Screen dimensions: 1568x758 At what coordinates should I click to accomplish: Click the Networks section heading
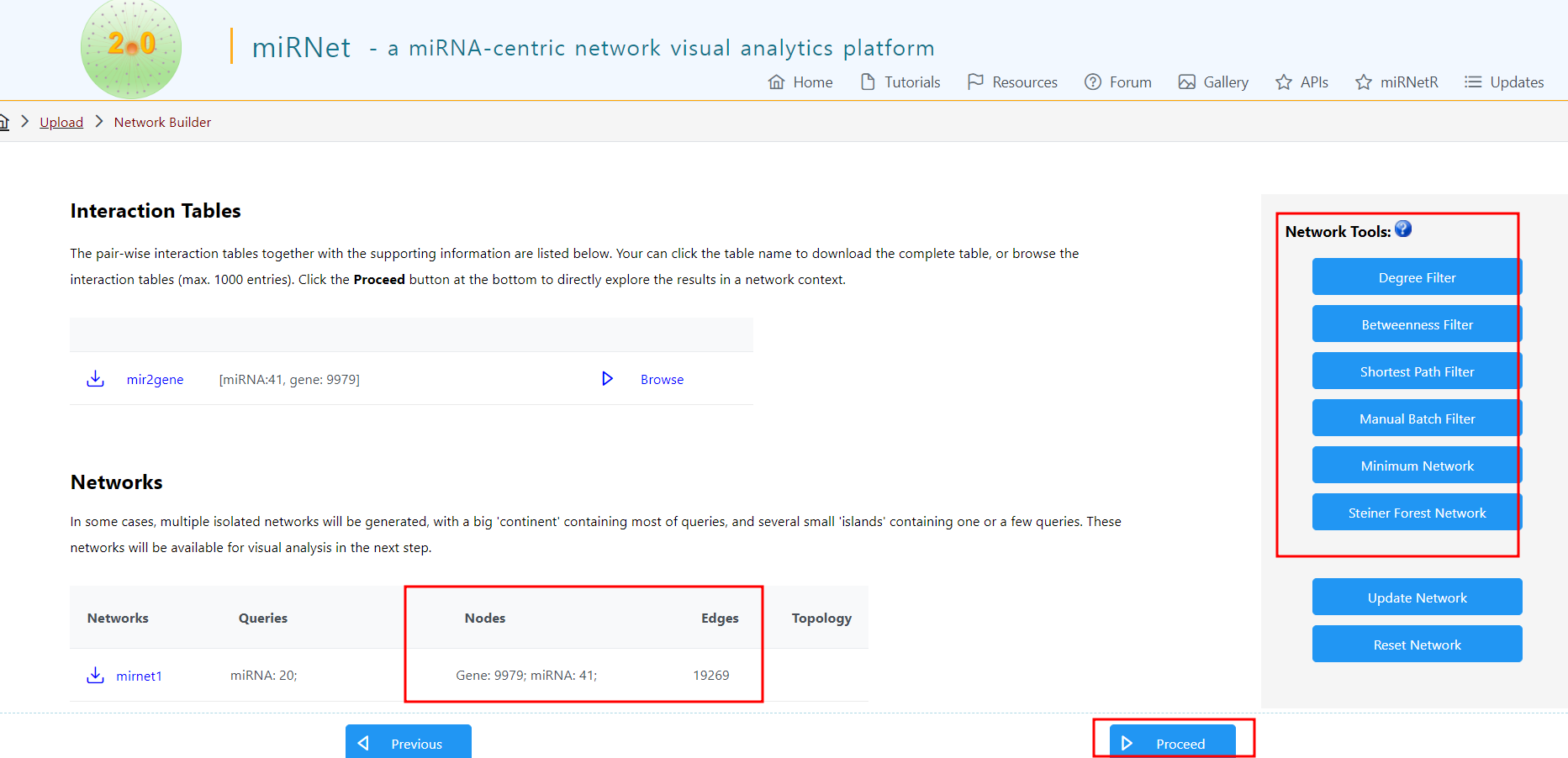117,482
